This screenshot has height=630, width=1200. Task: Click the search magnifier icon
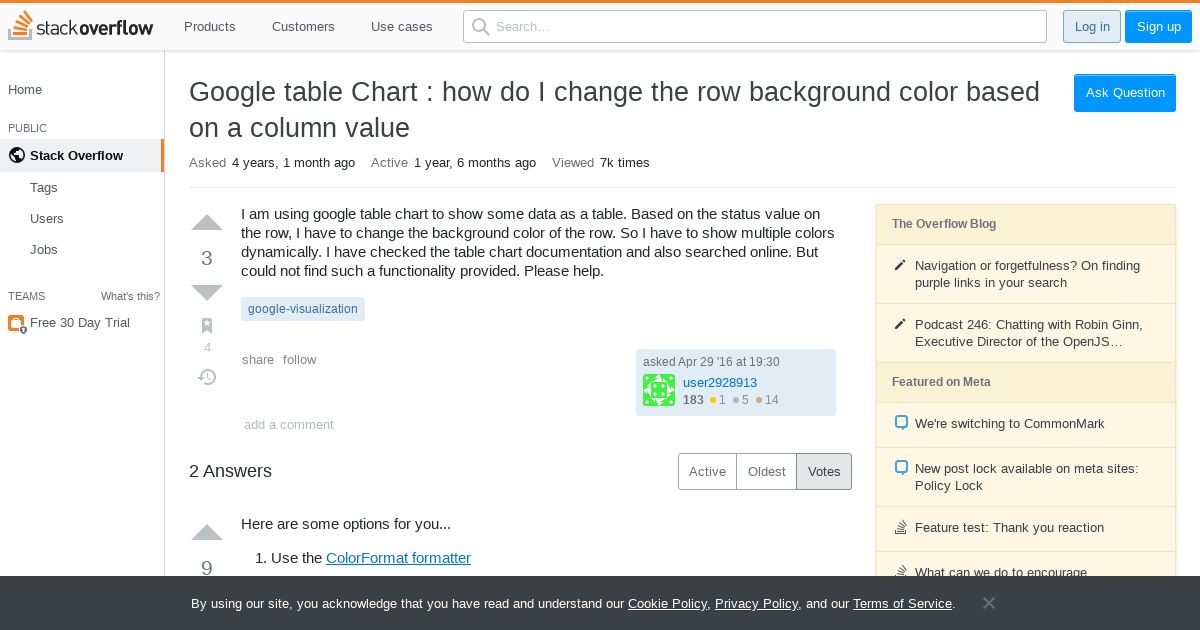click(x=481, y=27)
